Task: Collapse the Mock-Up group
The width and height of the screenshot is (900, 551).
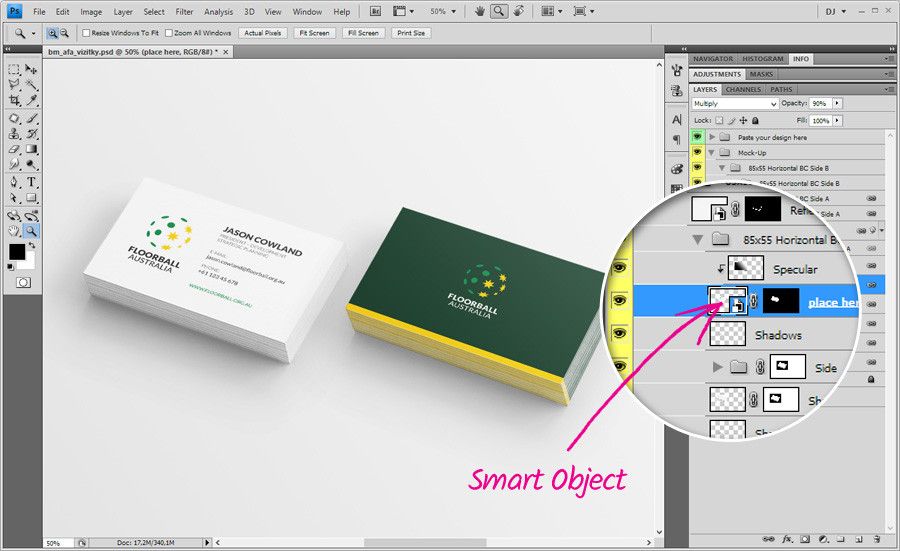Action: (x=712, y=153)
